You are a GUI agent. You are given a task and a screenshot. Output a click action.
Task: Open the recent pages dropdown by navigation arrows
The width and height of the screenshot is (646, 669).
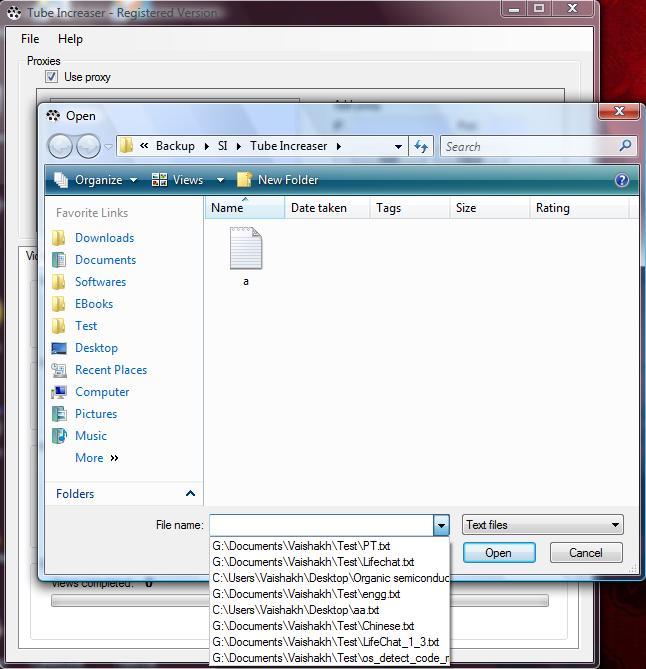(108, 147)
